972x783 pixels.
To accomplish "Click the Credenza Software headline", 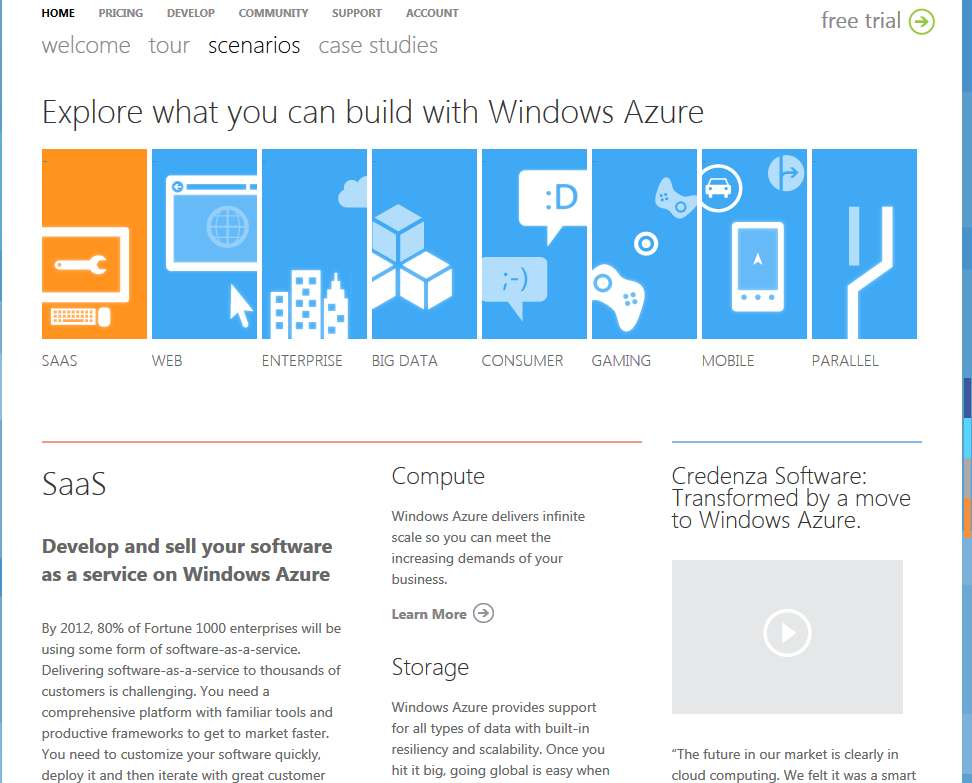I will (791, 498).
